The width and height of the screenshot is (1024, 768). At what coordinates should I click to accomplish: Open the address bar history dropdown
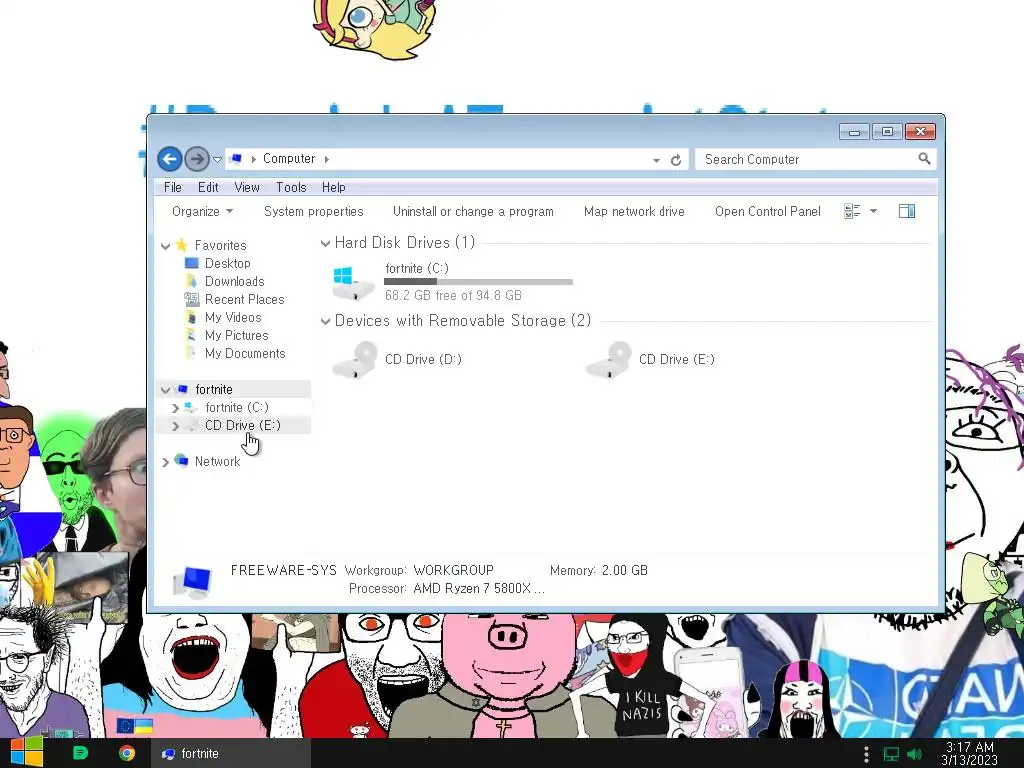tap(656, 160)
